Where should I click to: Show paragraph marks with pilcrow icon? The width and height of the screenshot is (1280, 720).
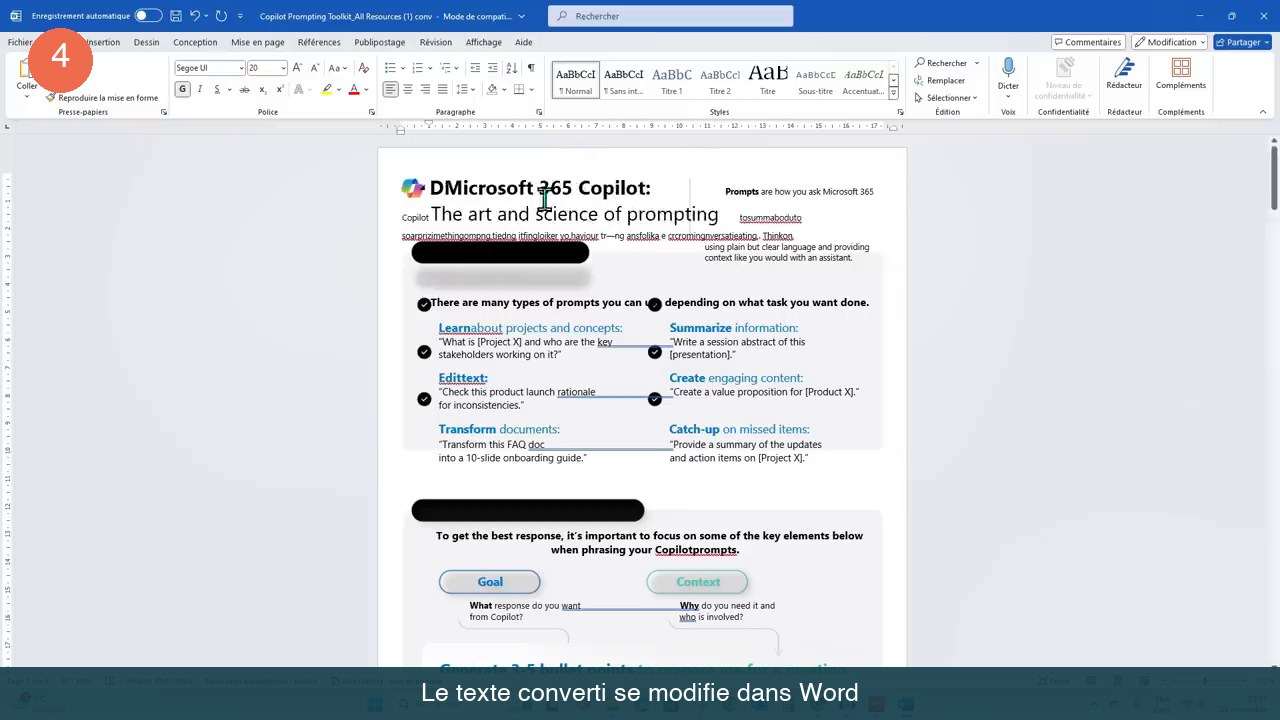(x=531, y=67)
